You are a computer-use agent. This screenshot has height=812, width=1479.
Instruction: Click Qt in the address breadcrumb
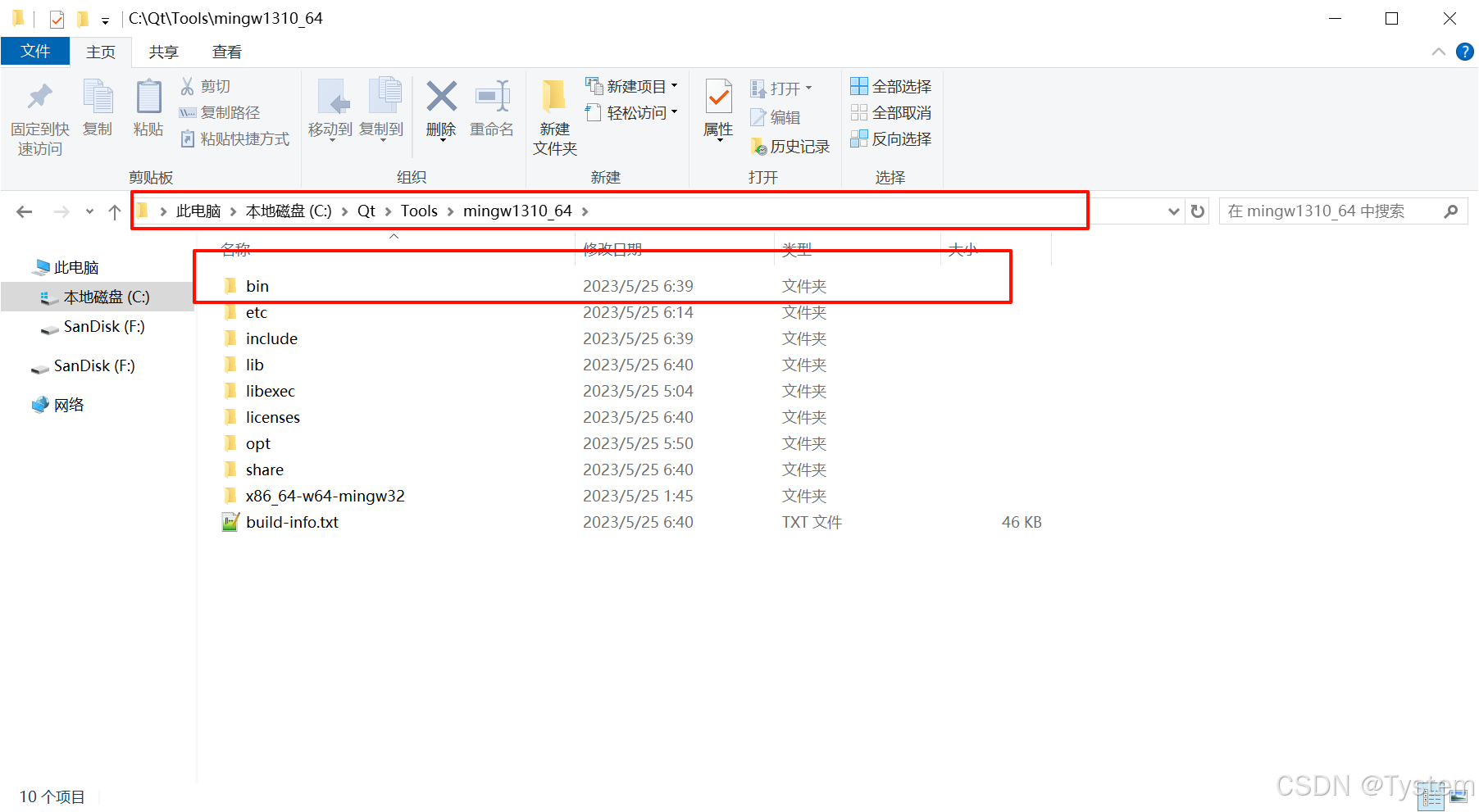pos(366,211)
